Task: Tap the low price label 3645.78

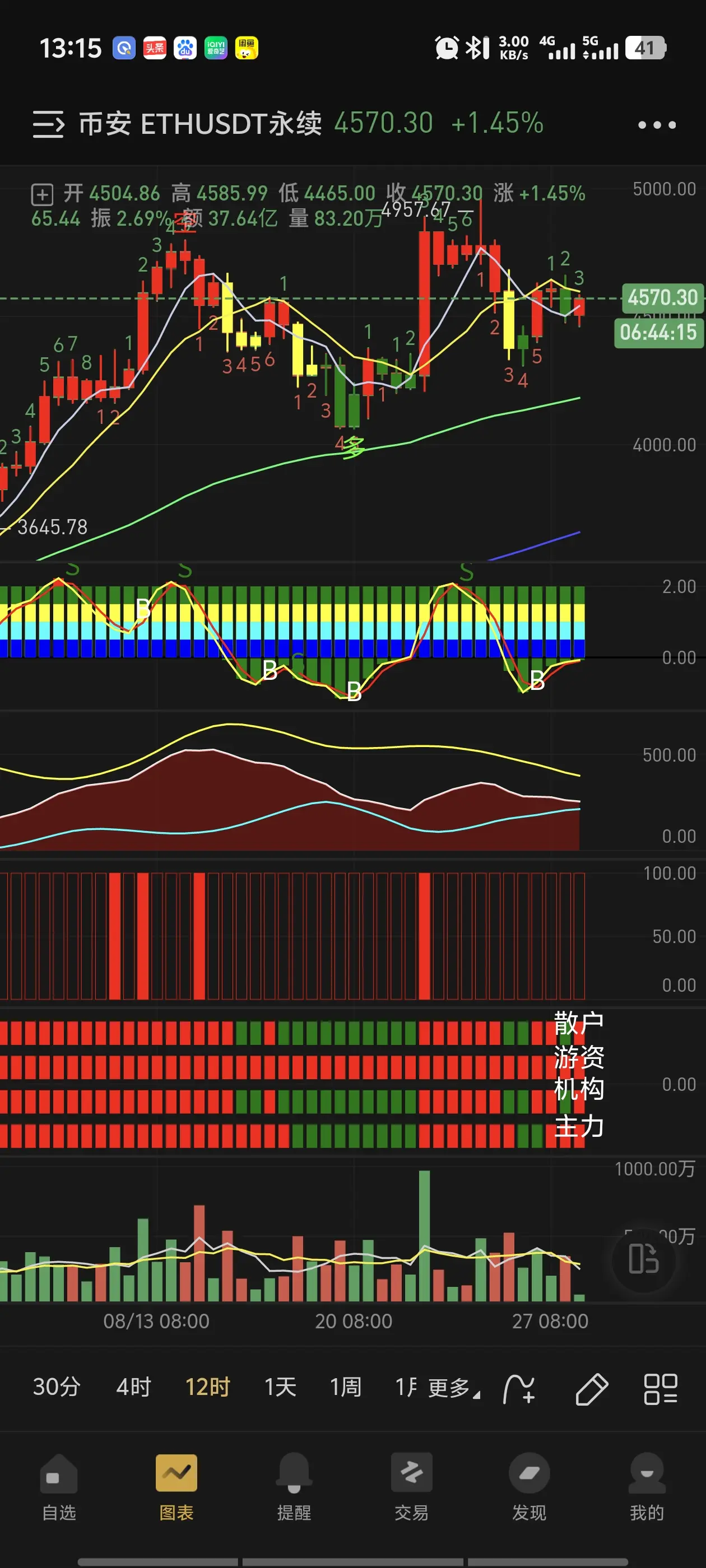Action: [x=52, y=527]
